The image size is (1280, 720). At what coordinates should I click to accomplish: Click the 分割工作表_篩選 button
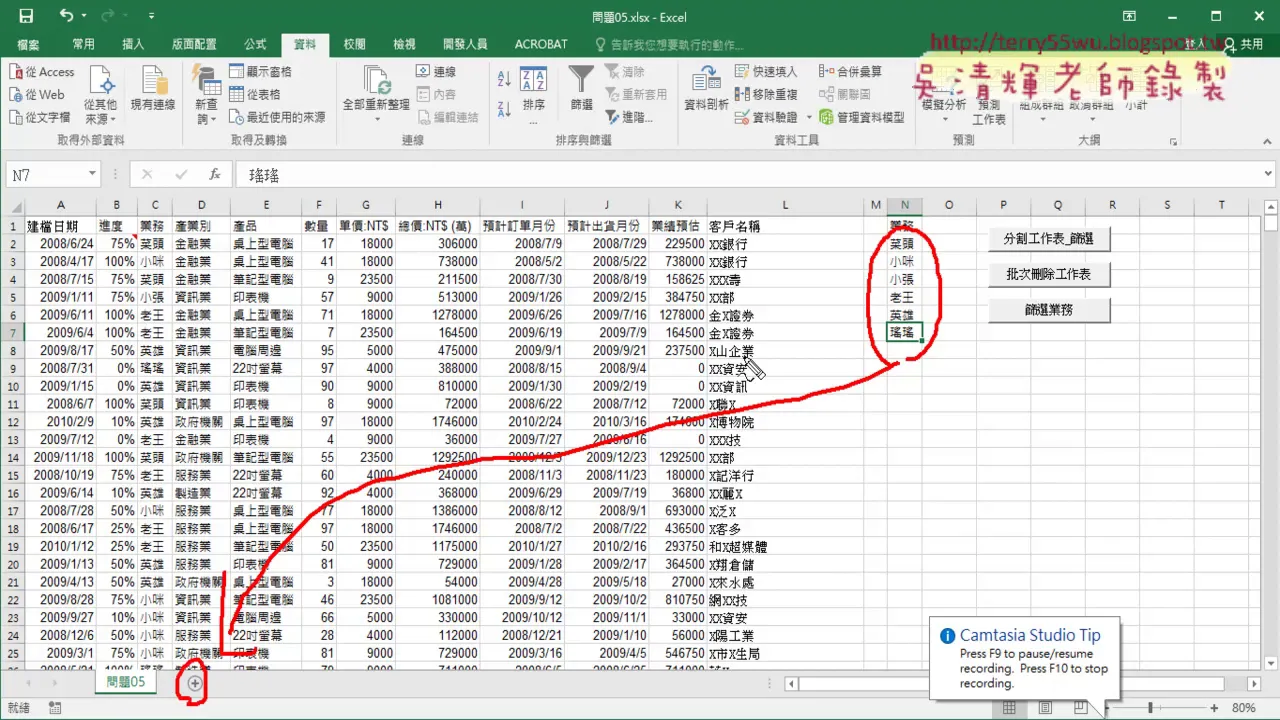(1049, 239)
